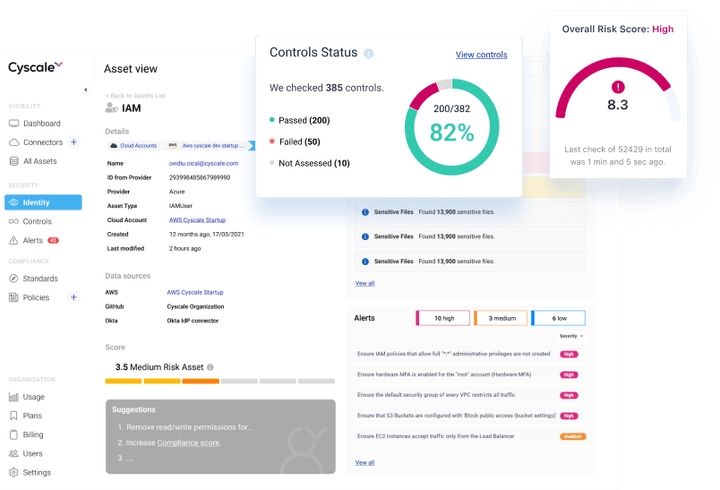
Task: Collapse the sidebar with arrow
Action: (x=85, y=90)
